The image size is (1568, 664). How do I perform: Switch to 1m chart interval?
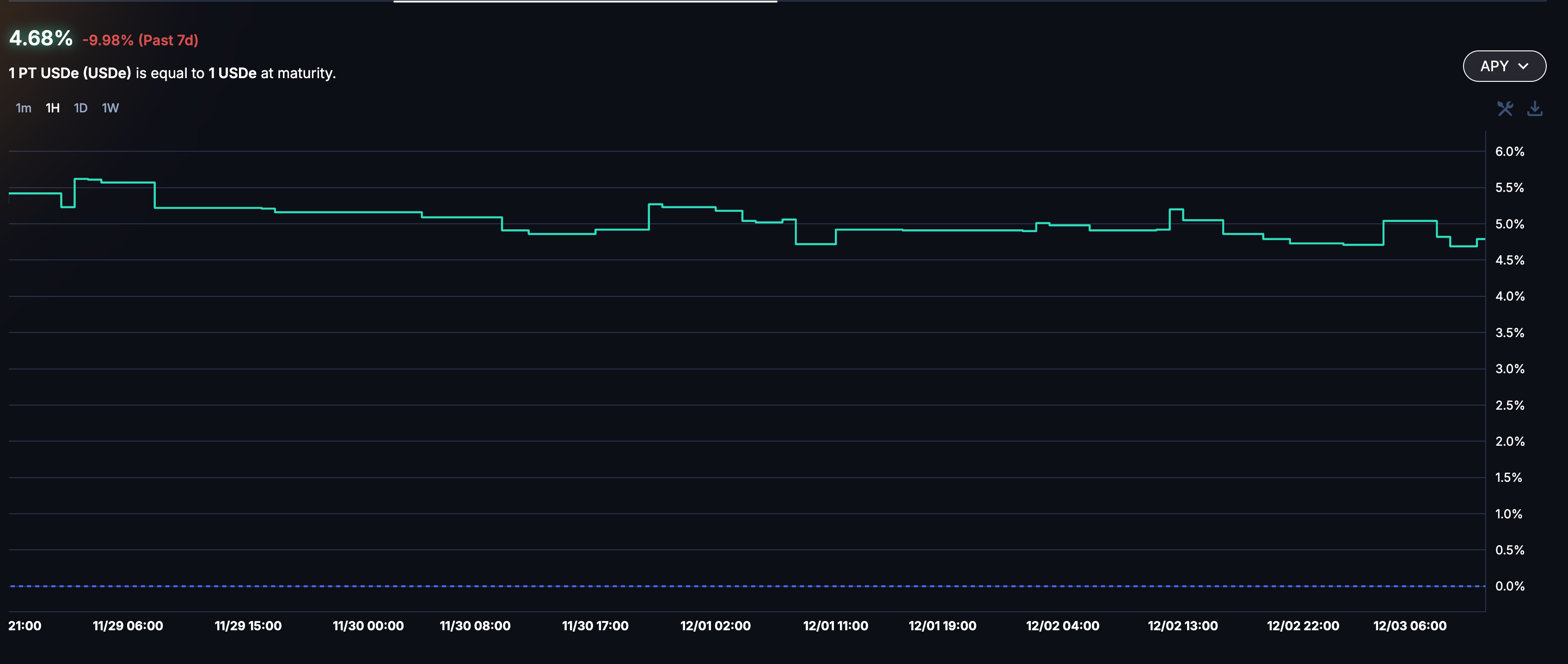click(23, 108)
